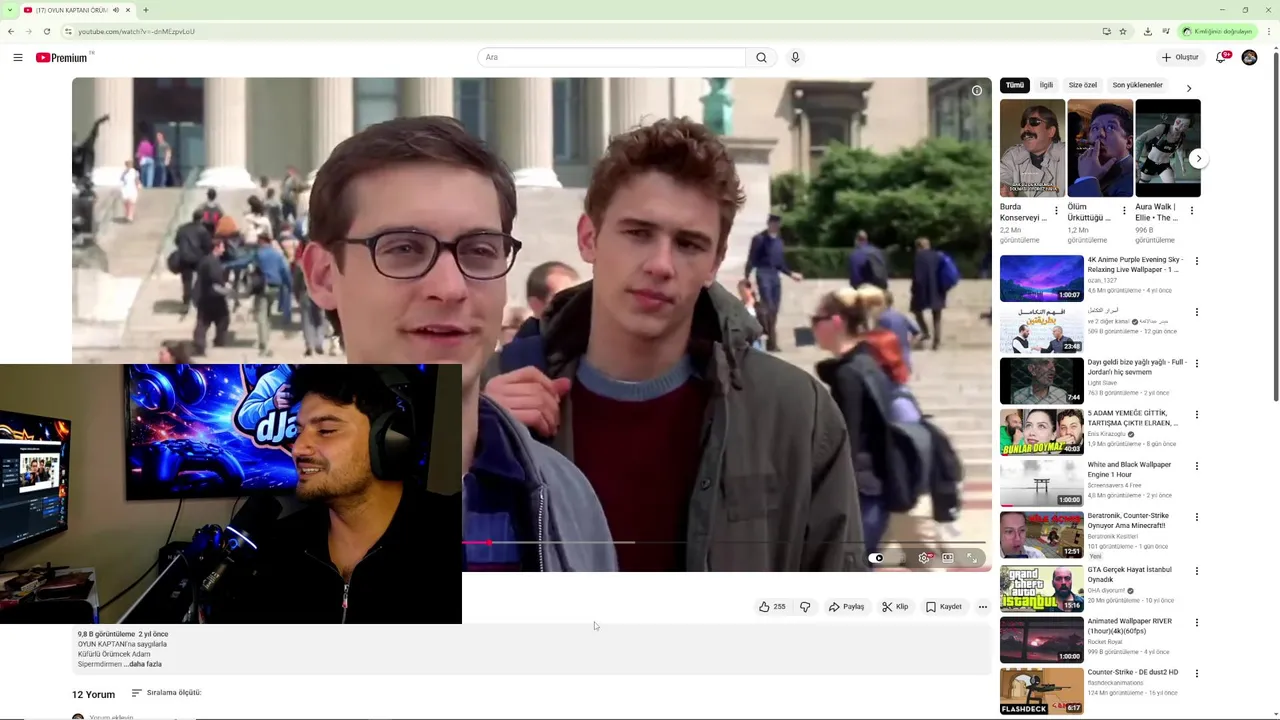Open Burda Konserveyi Shorts thumbnail
The image size is (1280, 720).
pos(1032,148)
